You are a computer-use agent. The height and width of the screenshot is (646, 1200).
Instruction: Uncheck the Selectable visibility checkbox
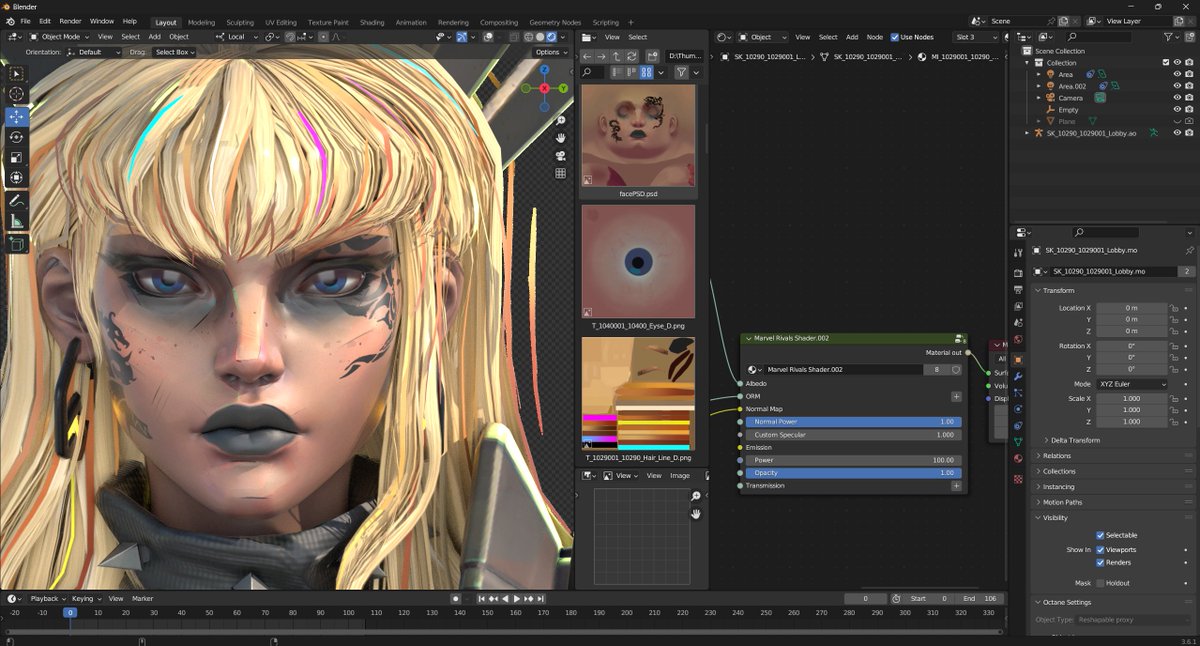[x=1100, y=535]
